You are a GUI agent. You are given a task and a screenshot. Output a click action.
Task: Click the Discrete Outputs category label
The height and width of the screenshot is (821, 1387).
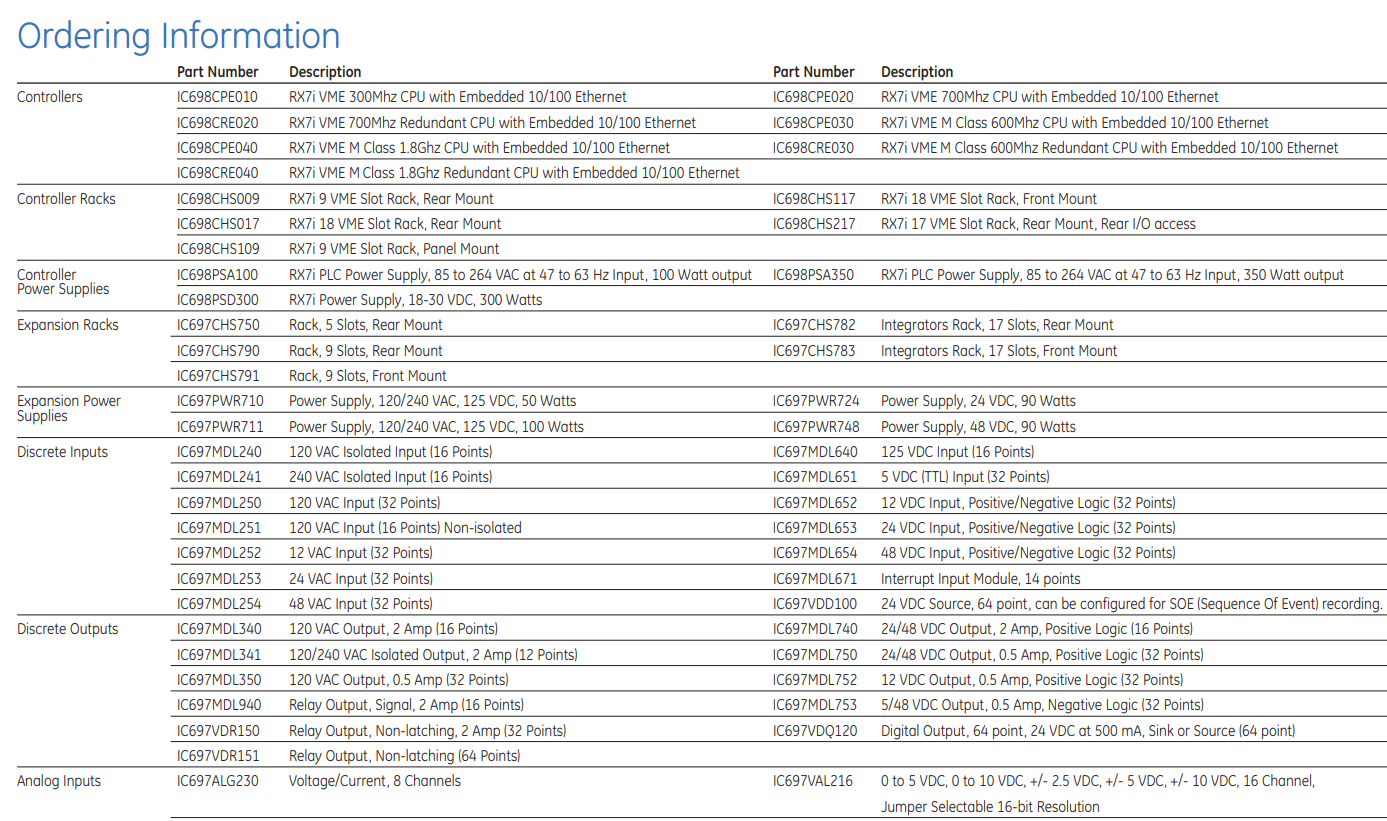pyautogui.click(x=68, y=629)
